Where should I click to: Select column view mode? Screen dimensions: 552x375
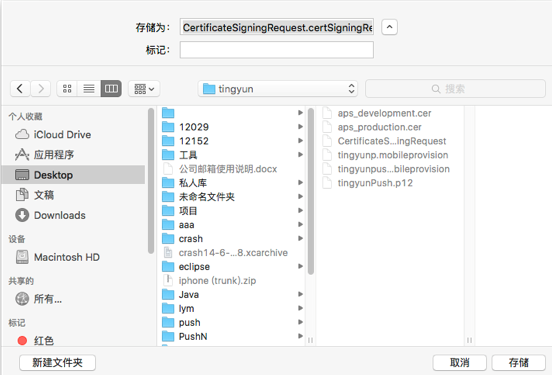tap(111, 89)
